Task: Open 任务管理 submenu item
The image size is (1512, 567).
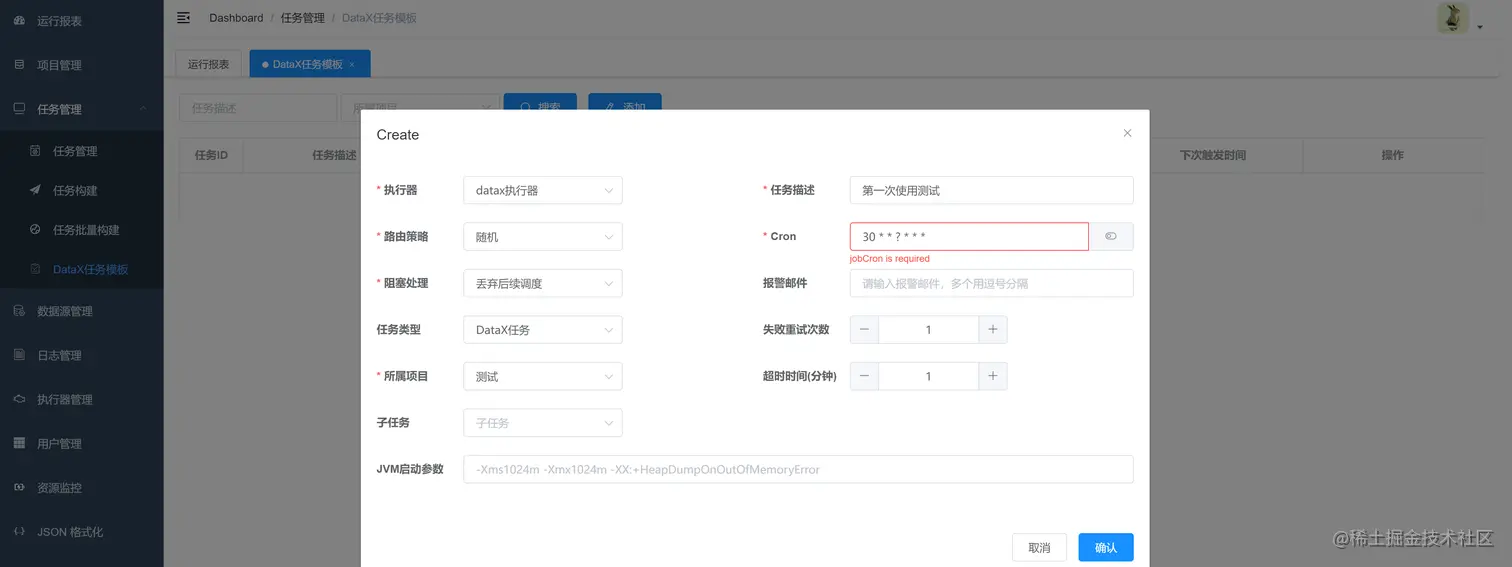Action: click(81, 151)
